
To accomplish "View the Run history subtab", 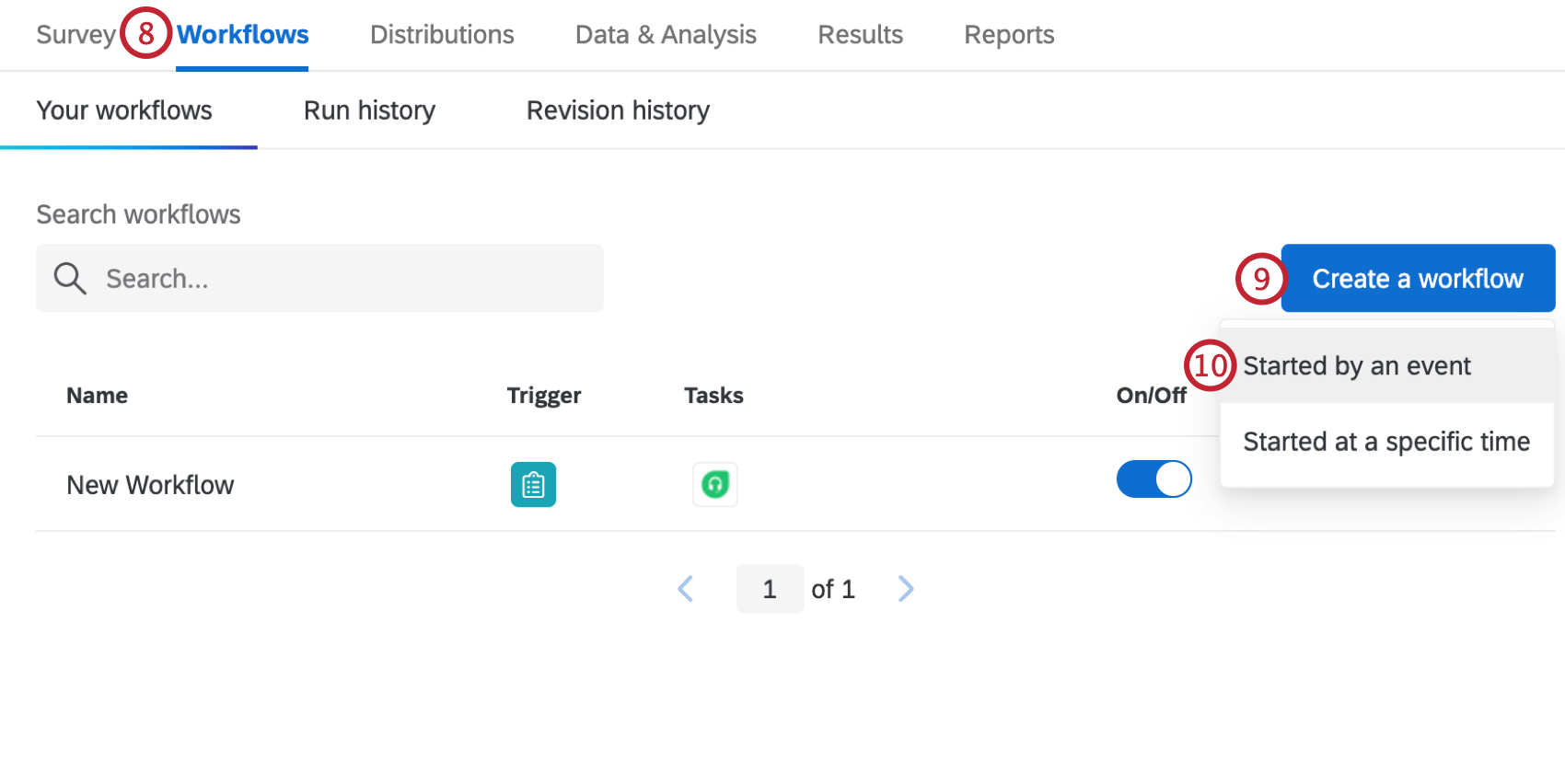I will click(x=369, y=110).
